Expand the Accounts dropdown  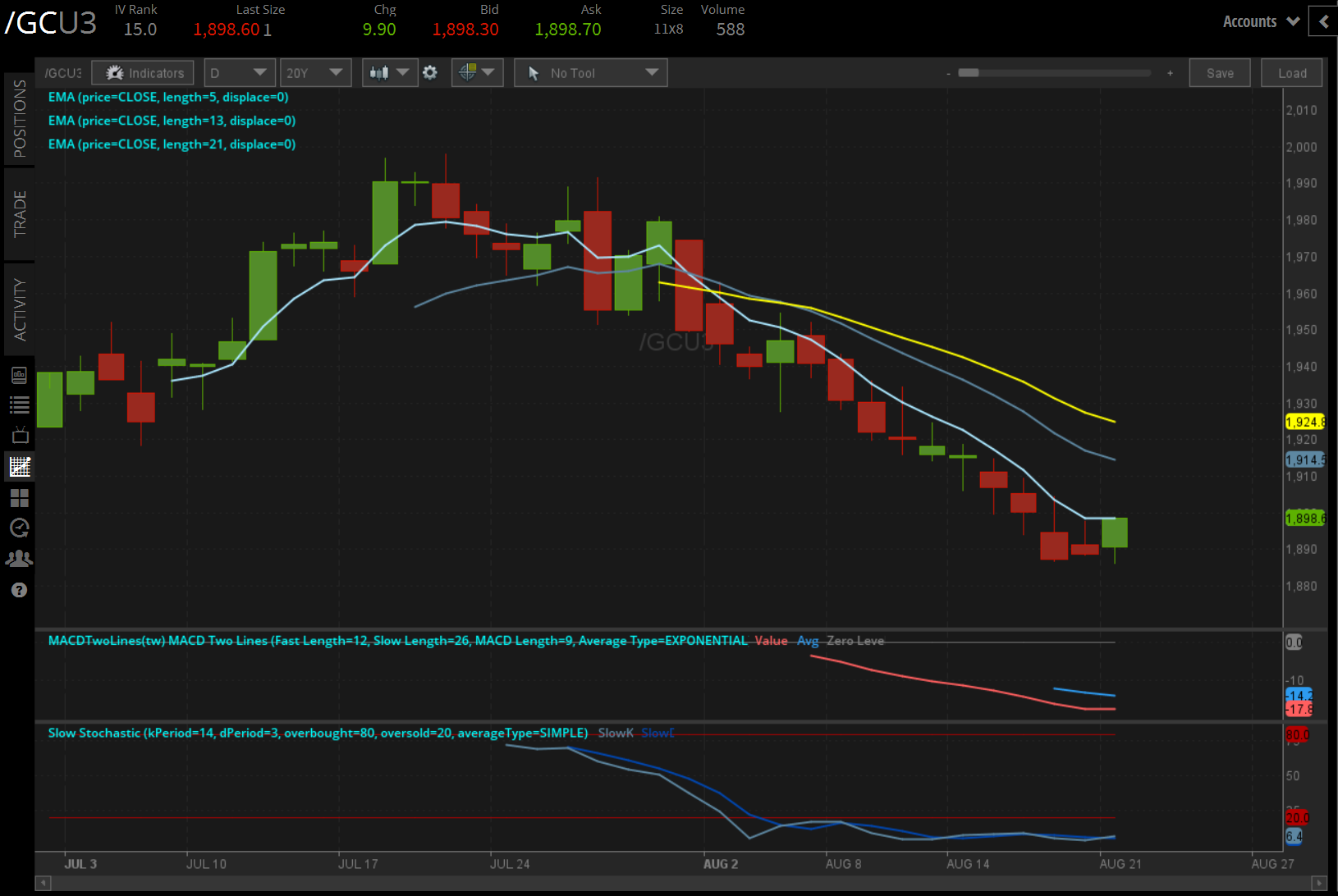click(1261, 22)
